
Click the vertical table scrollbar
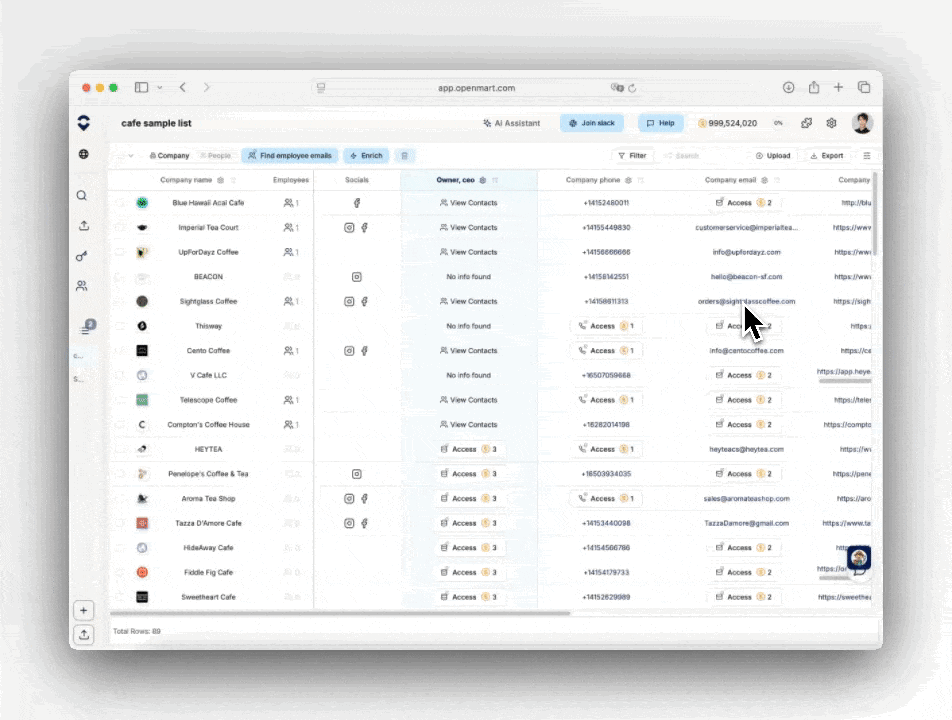(875, 214)
